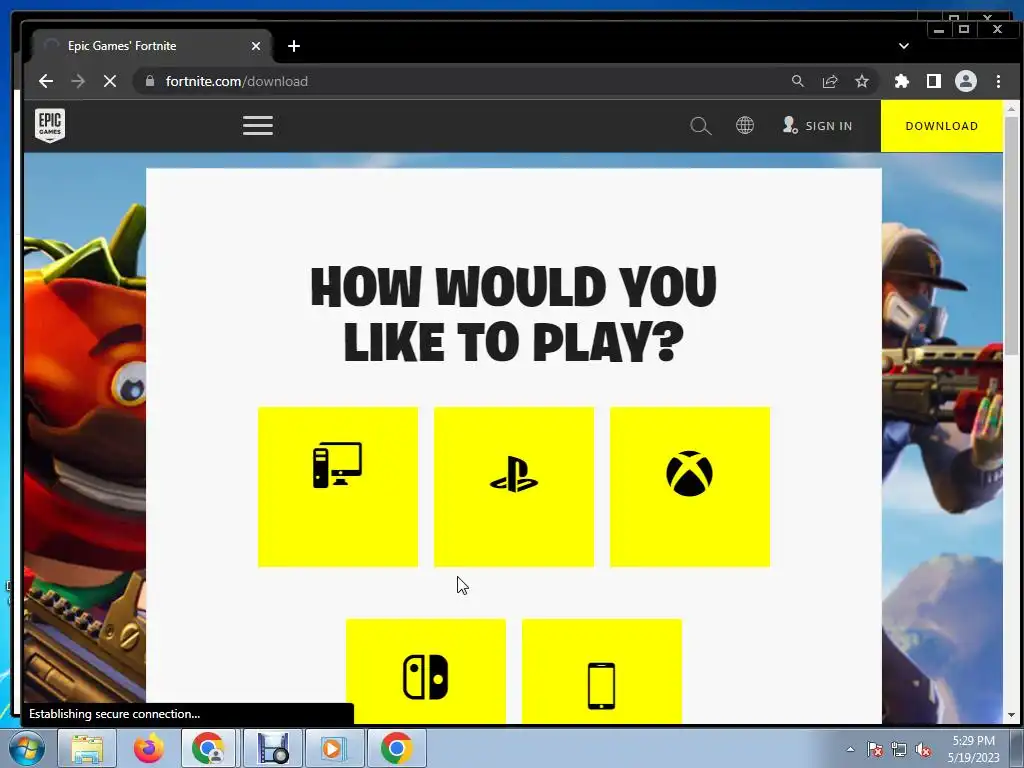Open a new tab with plus button
Viewport: 1024px width, 768px height.
294,46
